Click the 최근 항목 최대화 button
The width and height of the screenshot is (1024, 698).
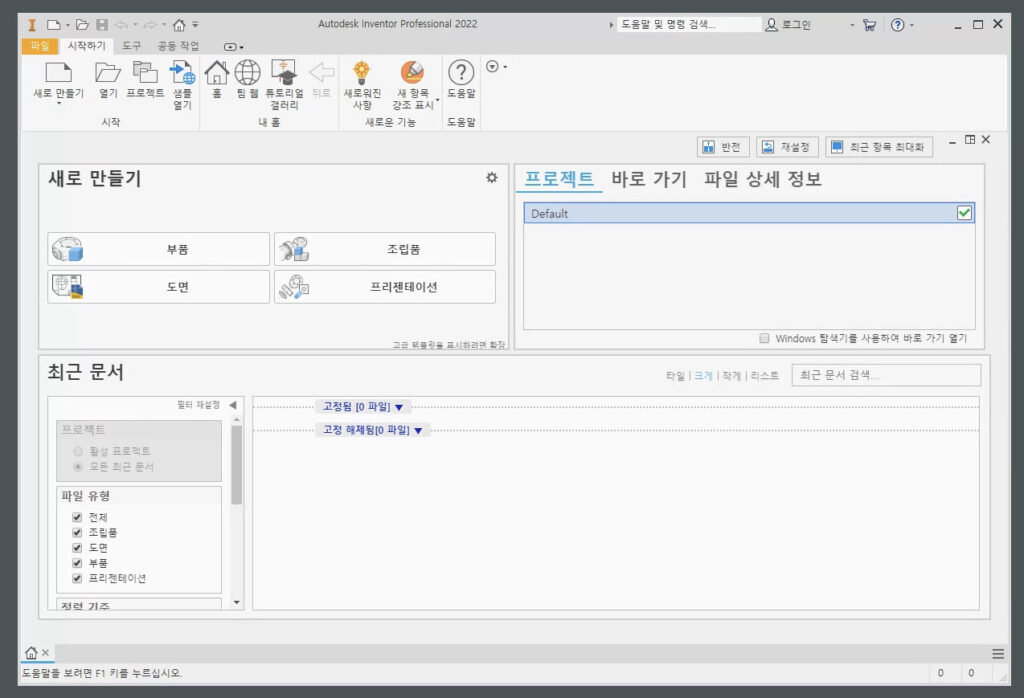point(878,147)
